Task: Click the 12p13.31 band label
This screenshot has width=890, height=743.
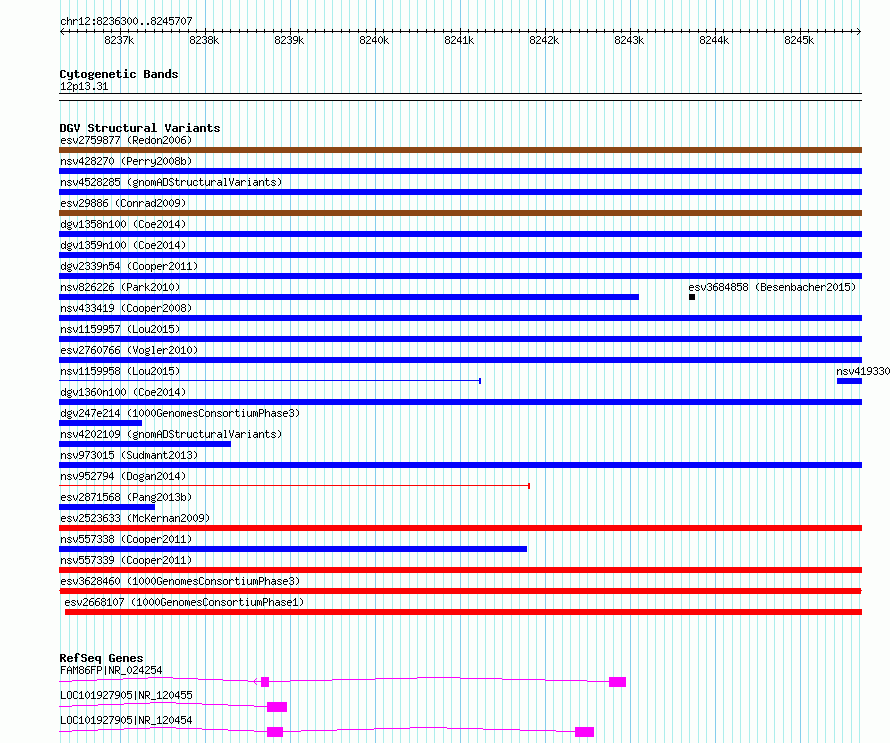Action: [x=84, y=86]
